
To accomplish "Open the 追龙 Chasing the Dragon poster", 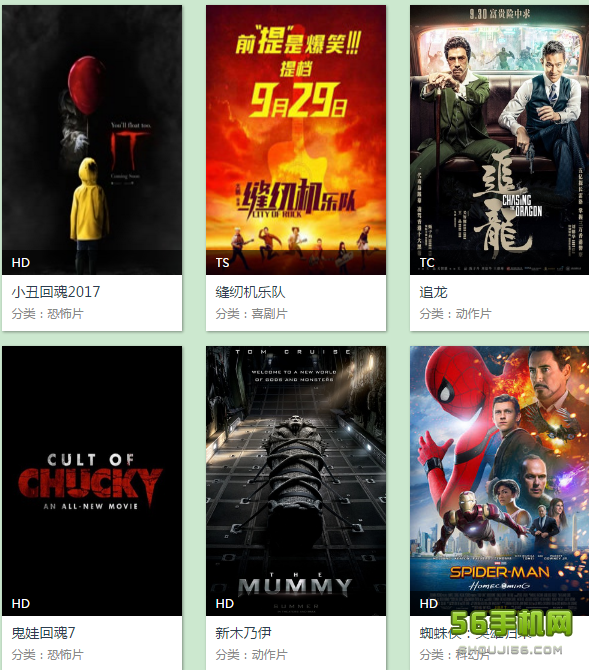I will (x=499, y=140).
